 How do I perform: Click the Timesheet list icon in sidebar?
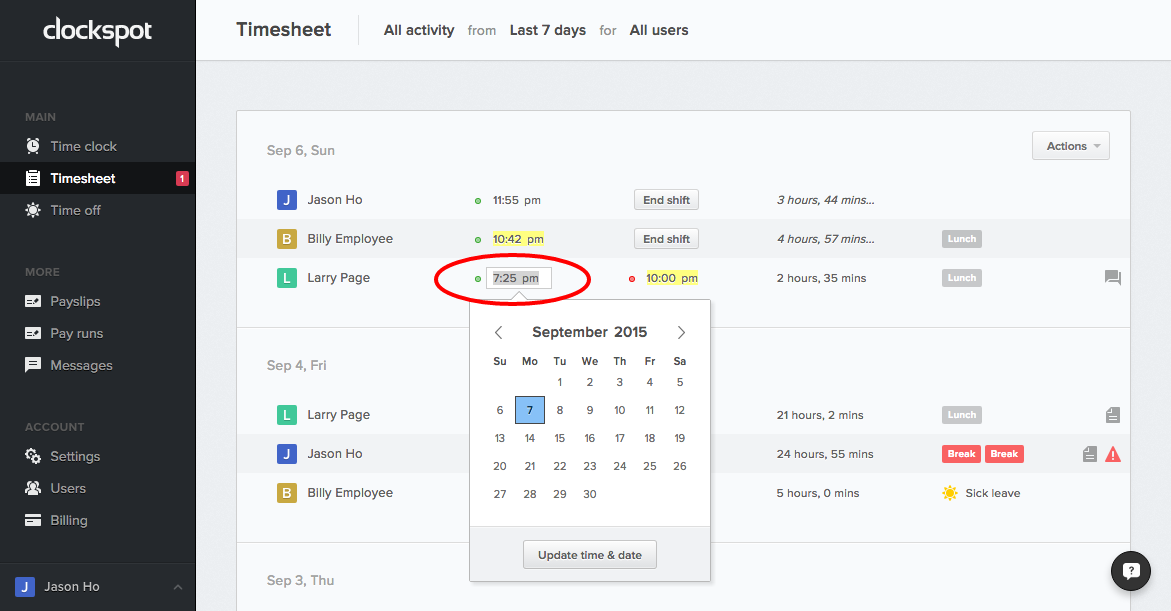pyautogui.click(x=33, y=178)
